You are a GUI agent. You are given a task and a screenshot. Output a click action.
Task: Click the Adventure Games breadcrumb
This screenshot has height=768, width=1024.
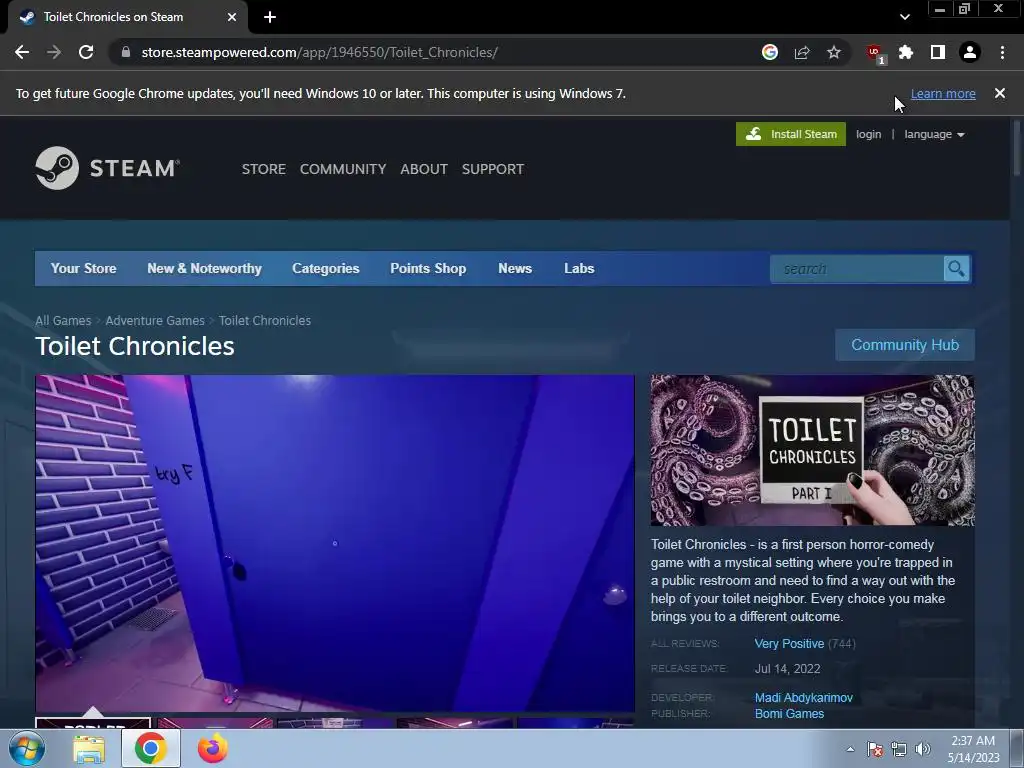click(155, 321)
